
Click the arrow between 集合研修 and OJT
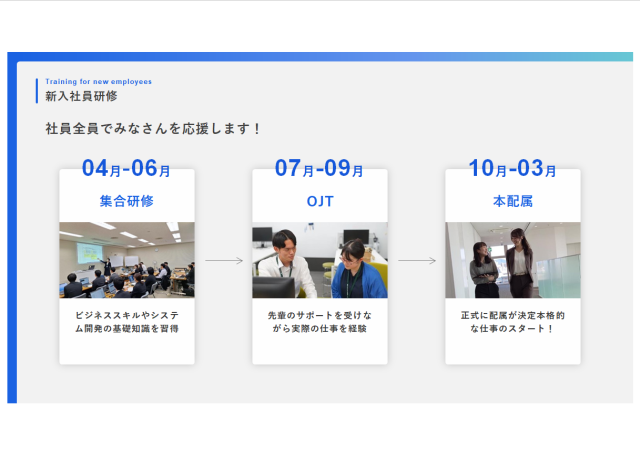coord(224,261)
